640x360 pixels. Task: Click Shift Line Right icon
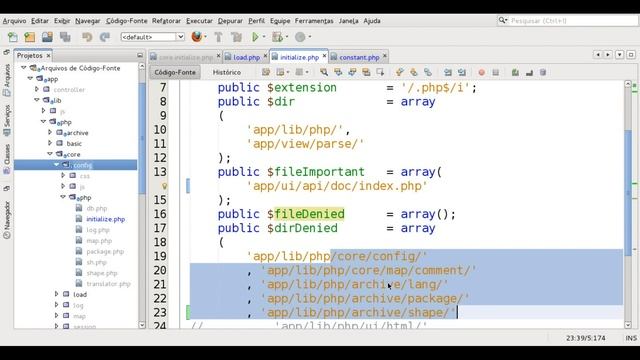click(x=462, y=72)
